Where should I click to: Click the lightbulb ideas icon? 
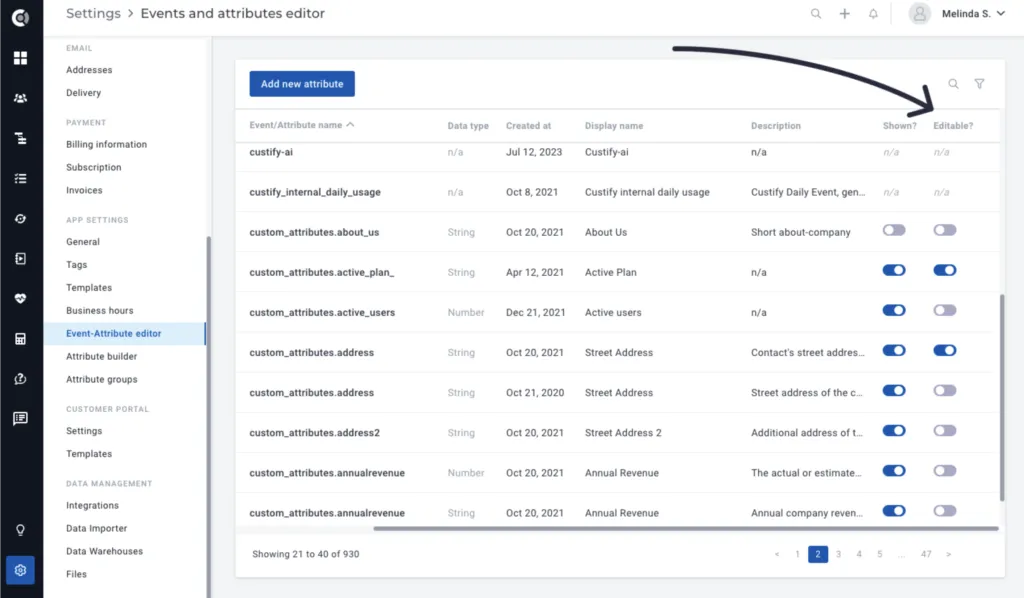pos(21,530)
